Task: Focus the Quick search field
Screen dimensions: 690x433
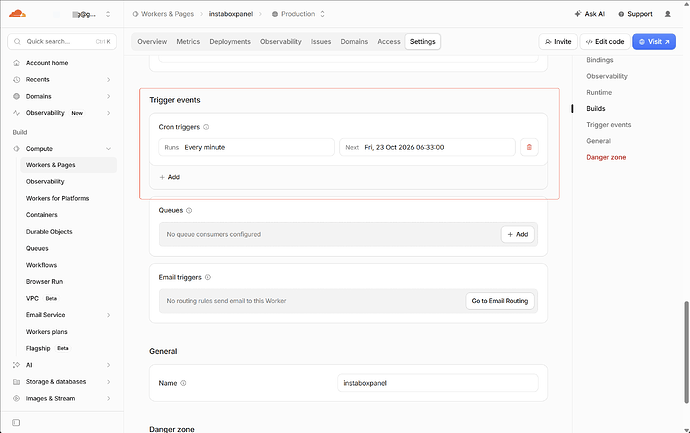Action: pyautogui.click(x=62, y=41)
